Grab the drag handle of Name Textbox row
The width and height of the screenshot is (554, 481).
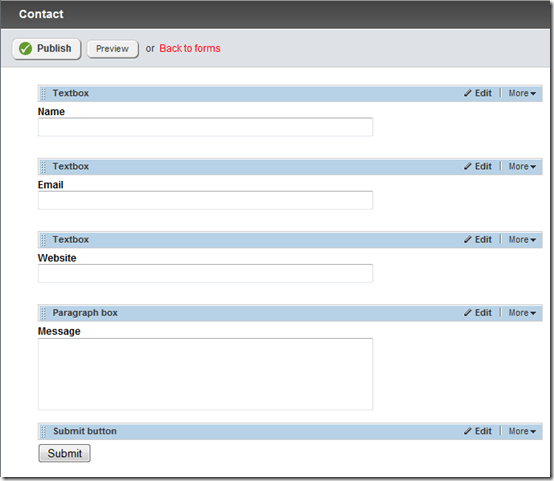(43, 93)
